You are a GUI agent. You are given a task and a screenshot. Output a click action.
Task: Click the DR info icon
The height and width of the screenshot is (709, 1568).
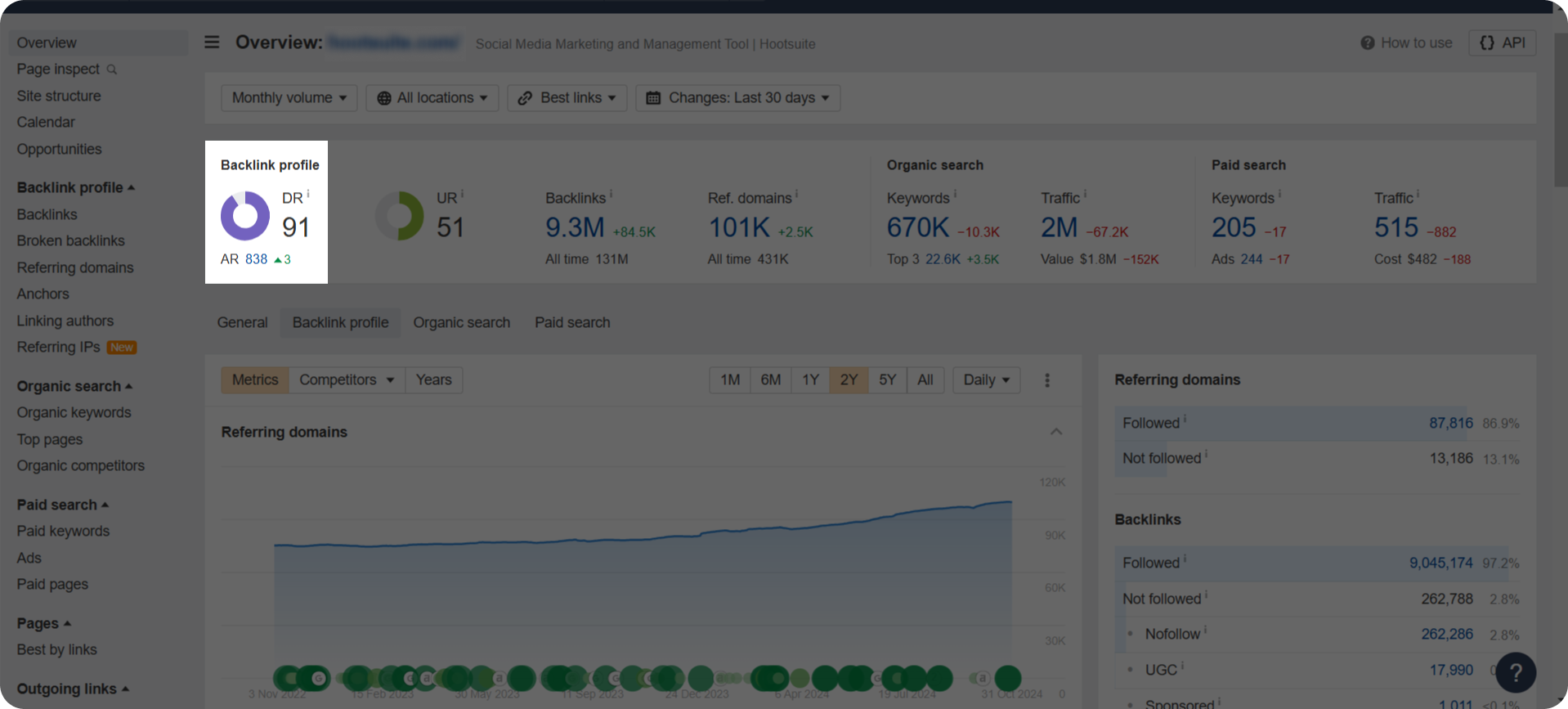tap(308, 195)
